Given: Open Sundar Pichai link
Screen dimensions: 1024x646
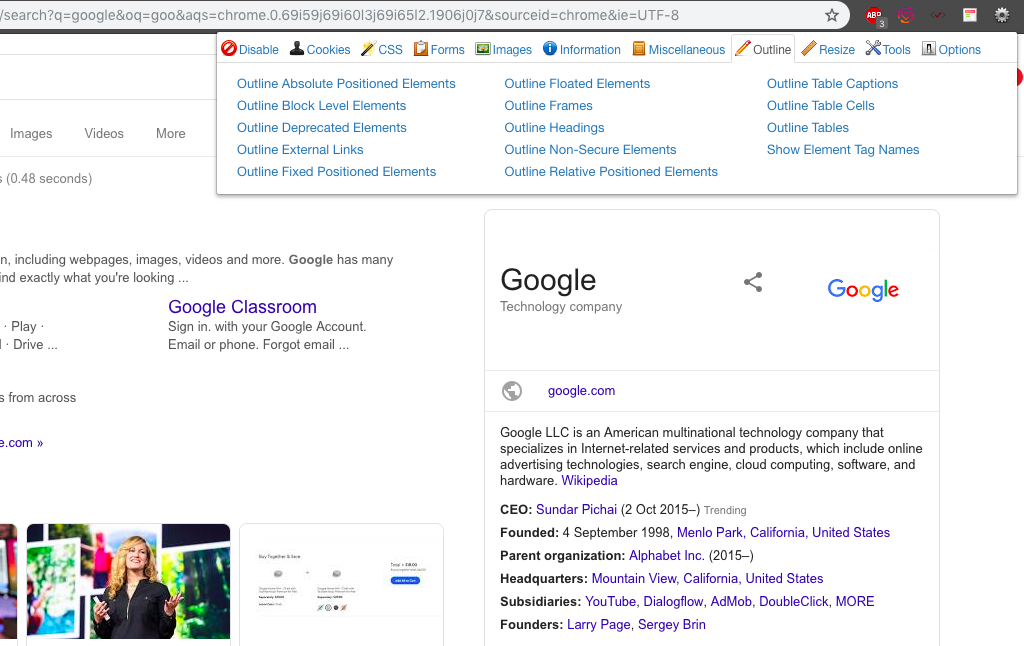Looking at the screenshot, I should coord(577,509).
